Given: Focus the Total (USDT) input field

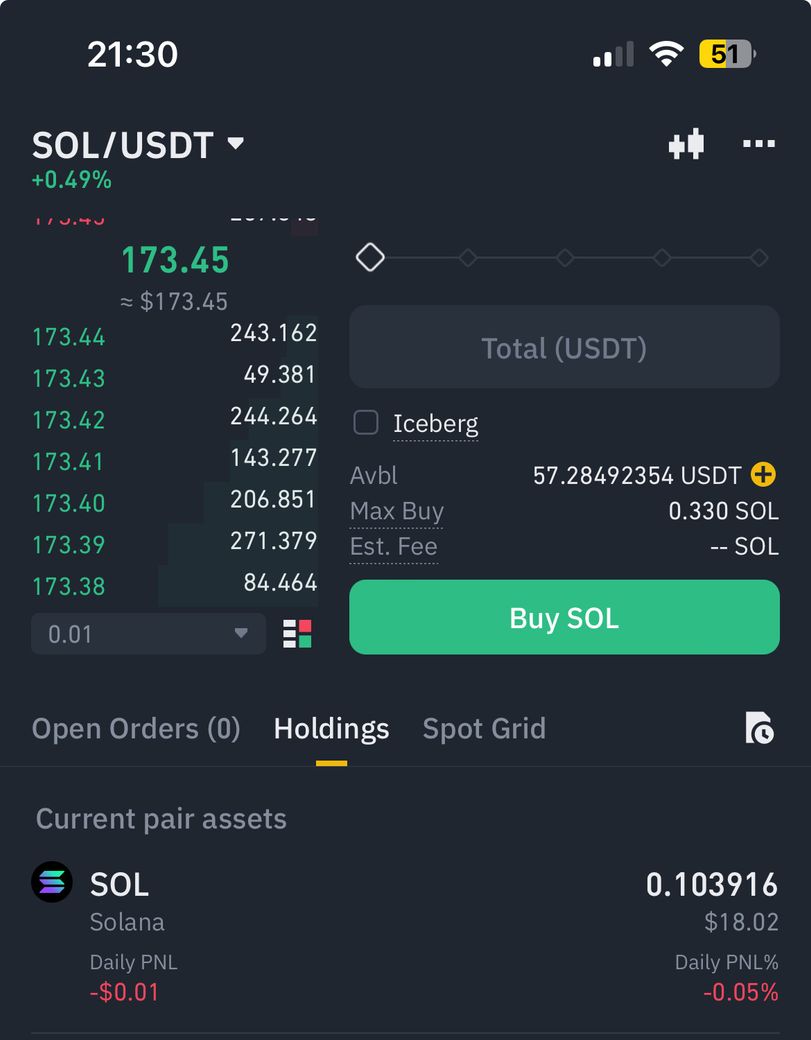Looking at the screenshot, I should click(564, 348).
